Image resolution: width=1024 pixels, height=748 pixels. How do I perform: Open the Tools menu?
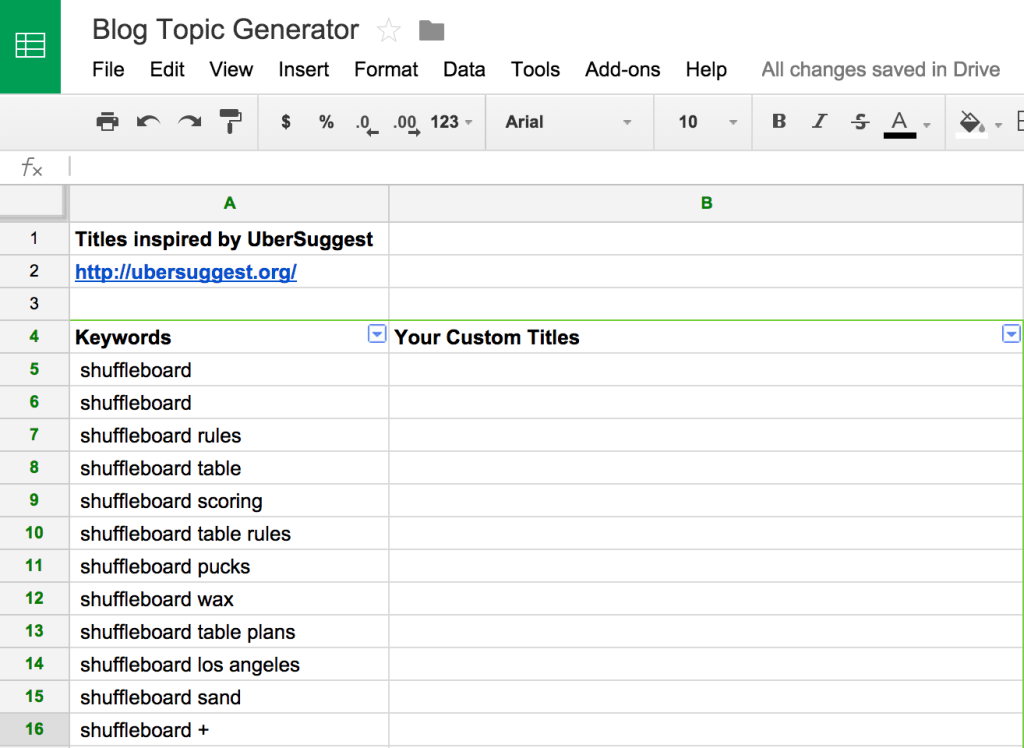point(535,69)
